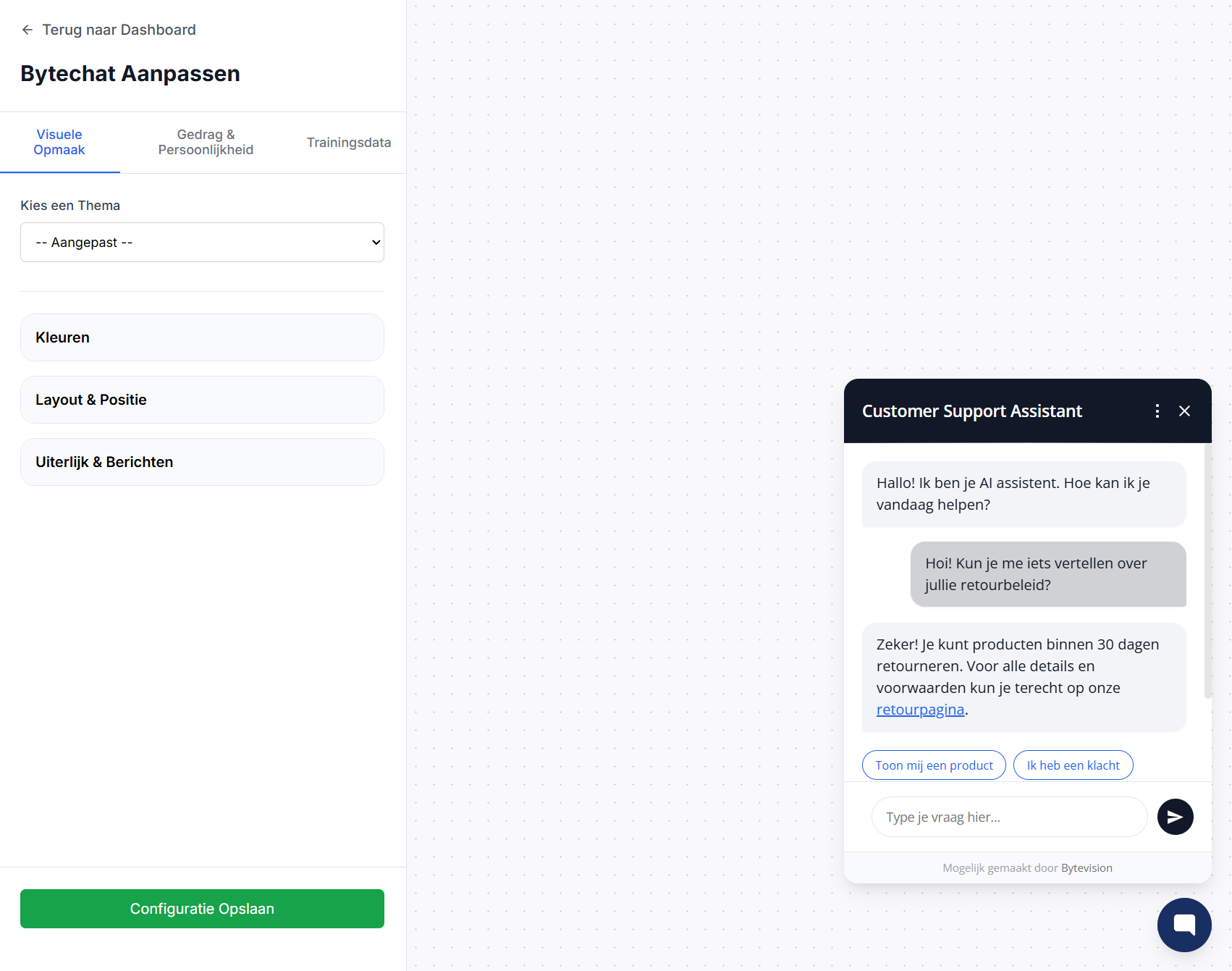Click the Terug naar Dashboard link

pyautogui.click(x=119, y=30)
